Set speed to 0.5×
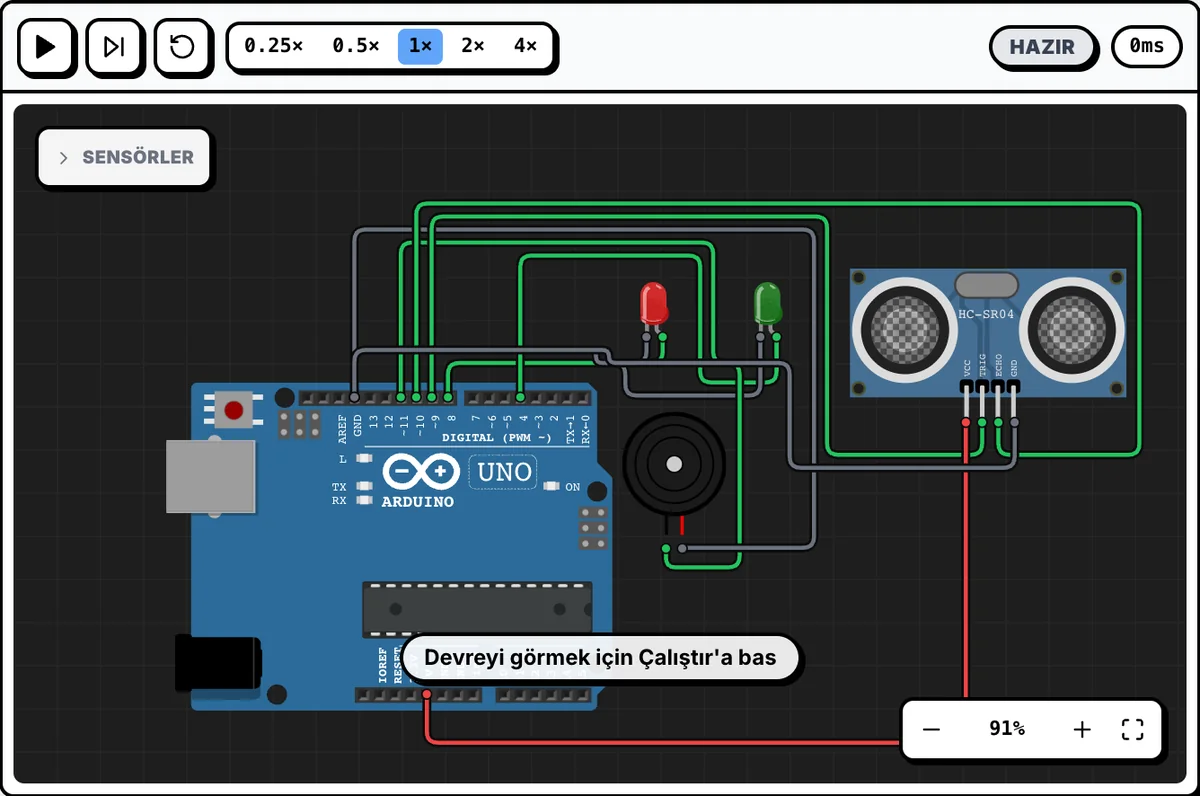1200x796 pixels. tap(355, 46)
